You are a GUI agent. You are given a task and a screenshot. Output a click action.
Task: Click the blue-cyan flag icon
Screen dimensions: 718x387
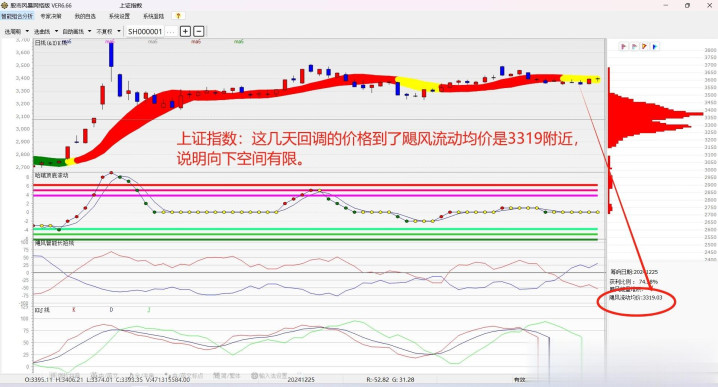tap(655, 46)
